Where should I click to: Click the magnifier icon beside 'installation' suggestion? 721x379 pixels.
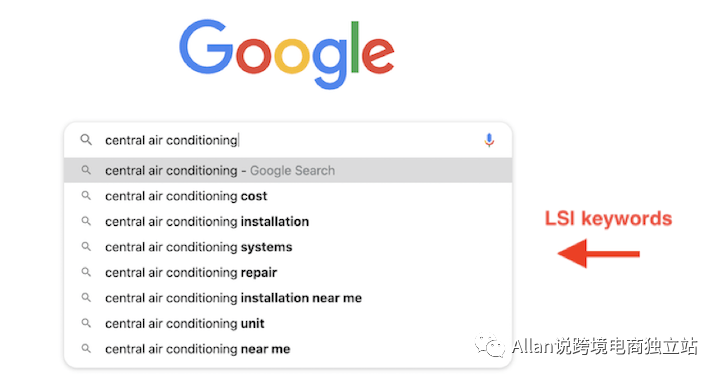(86, 221)
